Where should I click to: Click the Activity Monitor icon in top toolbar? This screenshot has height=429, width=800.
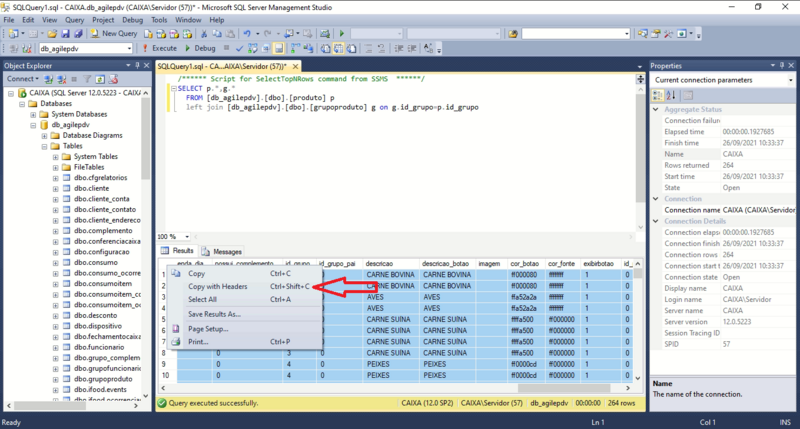pyautogui.click(x=325, y=34)
